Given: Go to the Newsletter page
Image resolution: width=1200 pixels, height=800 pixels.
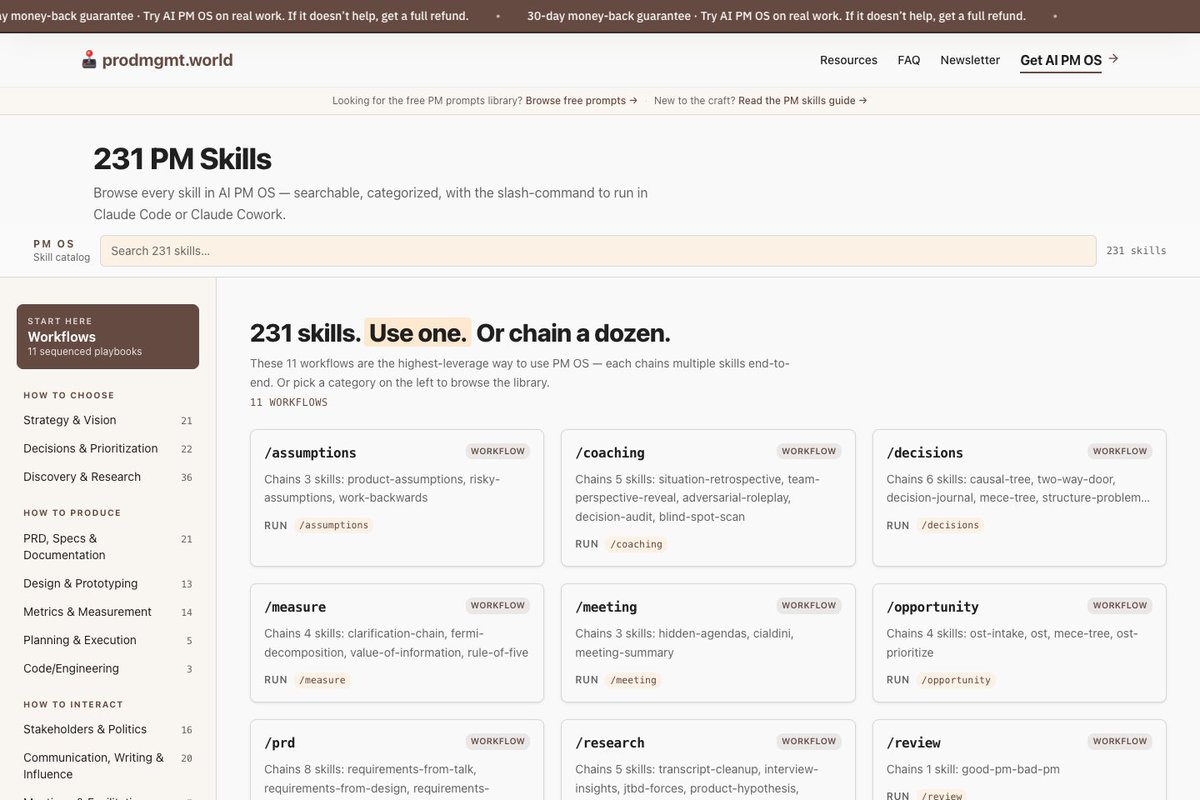Looking at the screenshot, I should (970, 60).
